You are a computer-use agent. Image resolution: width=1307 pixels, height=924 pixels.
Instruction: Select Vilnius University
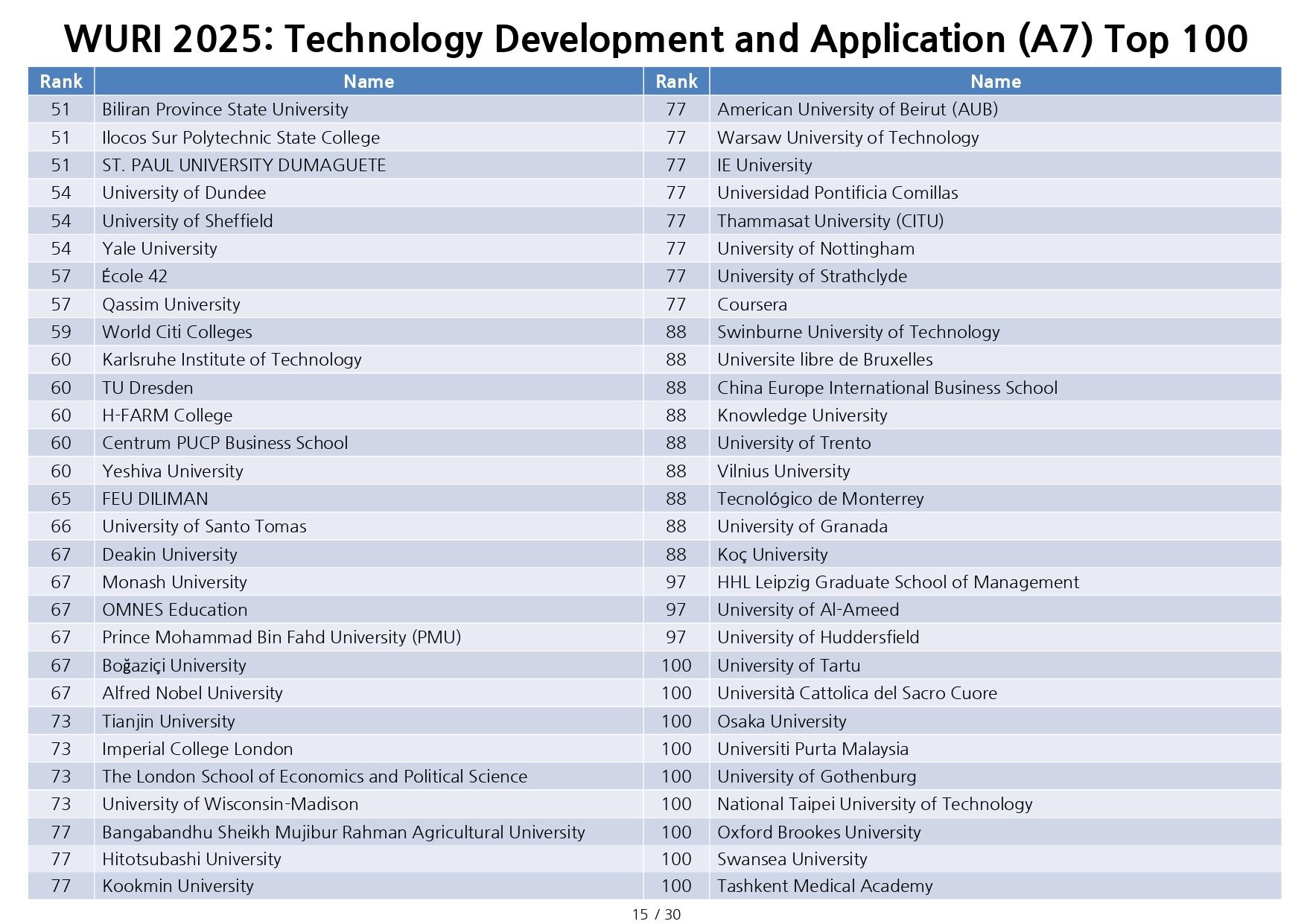click(x=783, y=471)
